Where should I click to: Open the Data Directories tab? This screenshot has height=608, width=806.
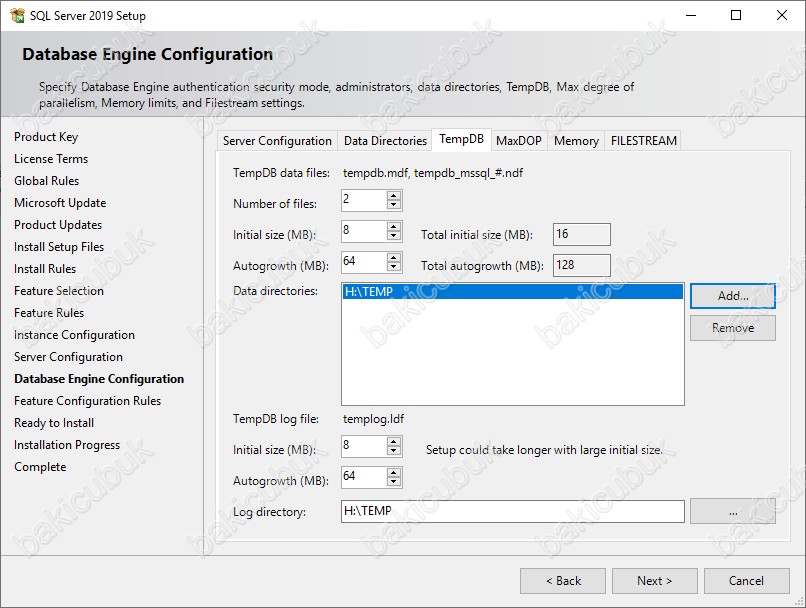(385, 141)
